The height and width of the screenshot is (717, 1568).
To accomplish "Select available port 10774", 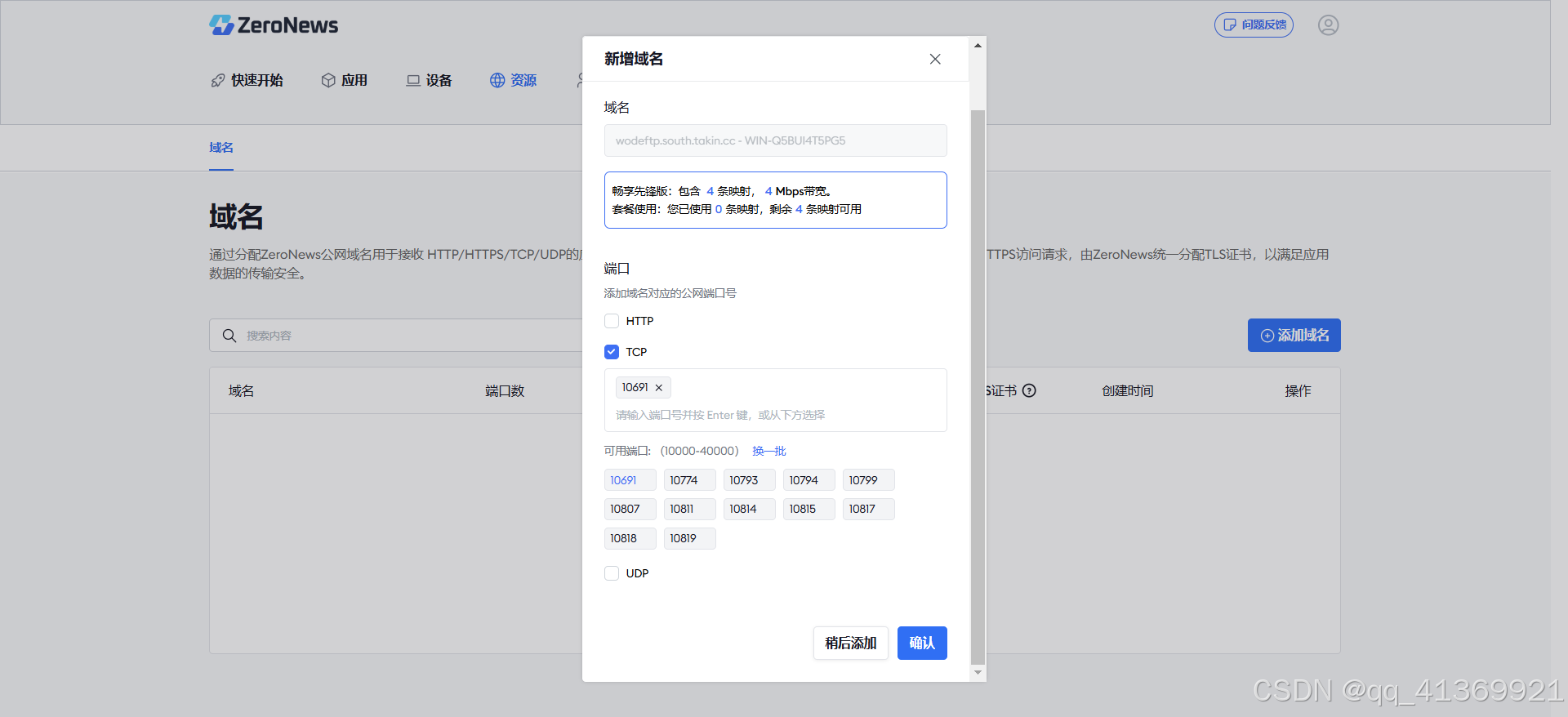I will (x=689, y=480).
